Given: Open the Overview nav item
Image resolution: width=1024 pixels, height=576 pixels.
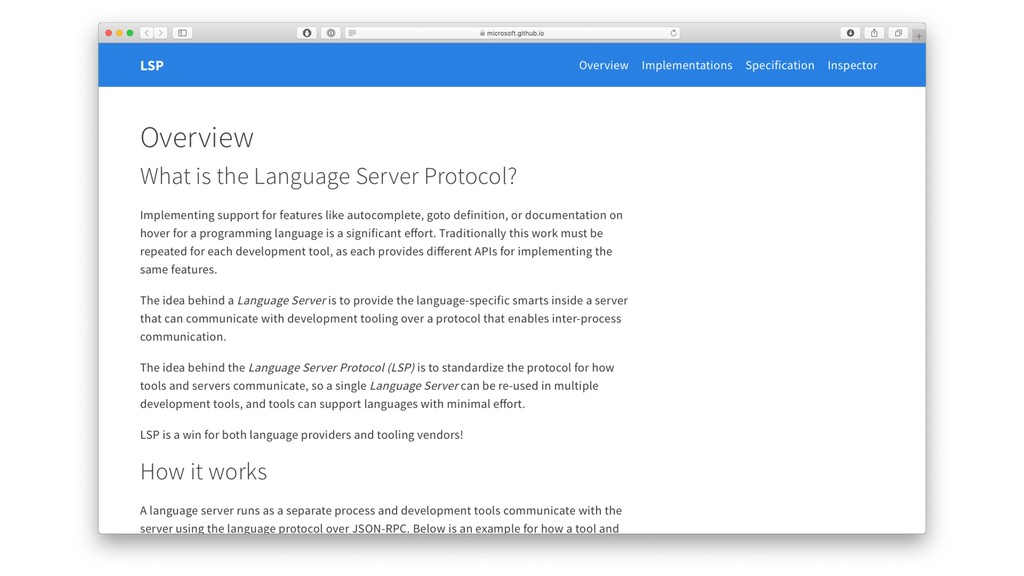Looking at the screenshot, I should click(x=603, y=65).
